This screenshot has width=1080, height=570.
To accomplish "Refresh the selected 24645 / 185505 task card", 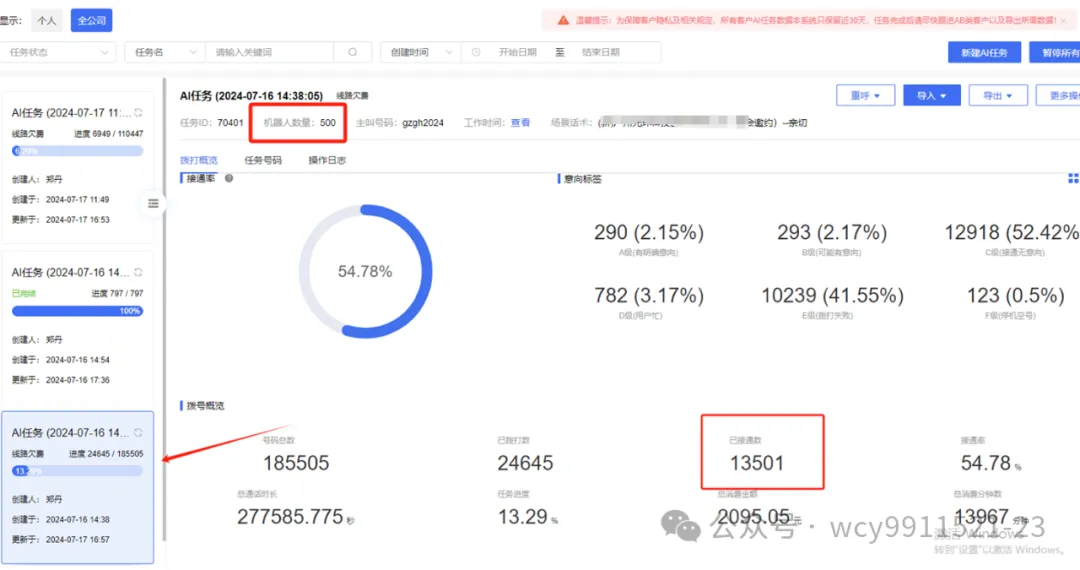I will coord(138,433).
